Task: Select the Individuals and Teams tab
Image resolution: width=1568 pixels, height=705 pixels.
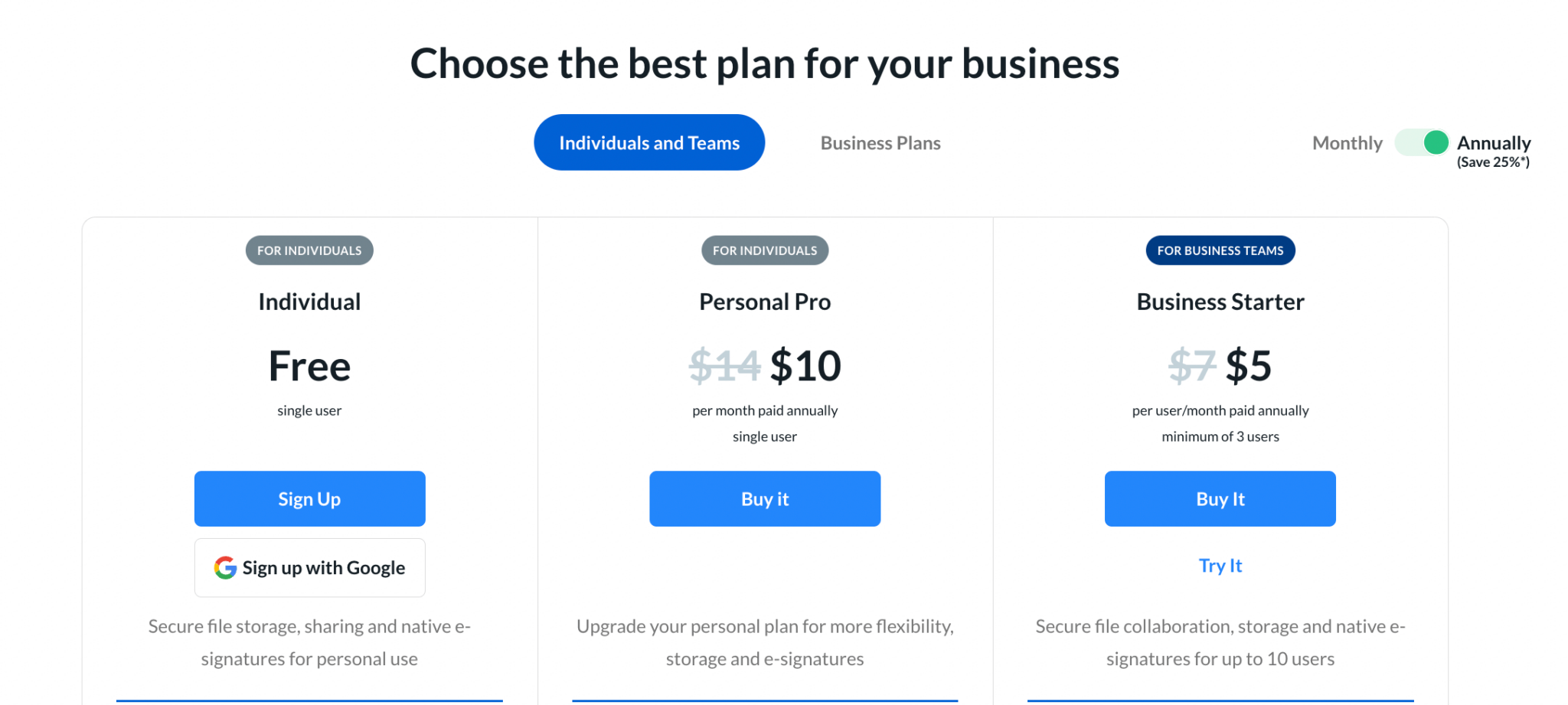Action: pos(648,142)
